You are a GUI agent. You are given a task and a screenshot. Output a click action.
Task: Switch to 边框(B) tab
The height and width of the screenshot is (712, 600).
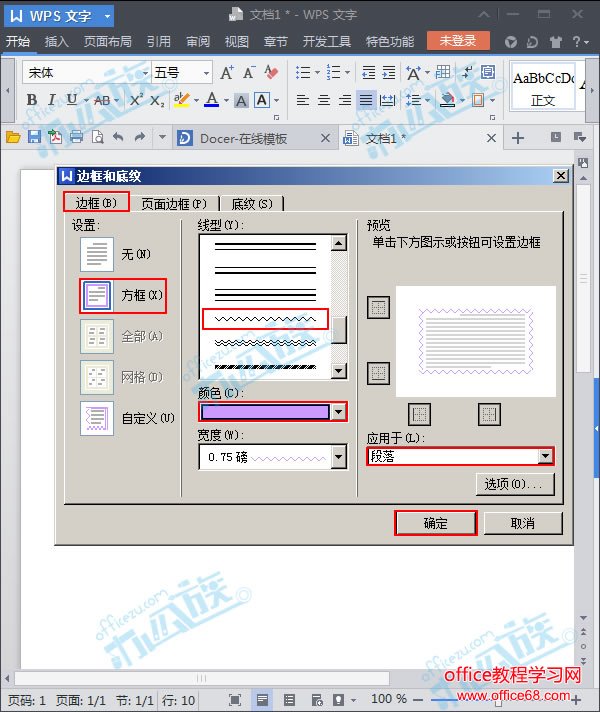coord(96,203)
